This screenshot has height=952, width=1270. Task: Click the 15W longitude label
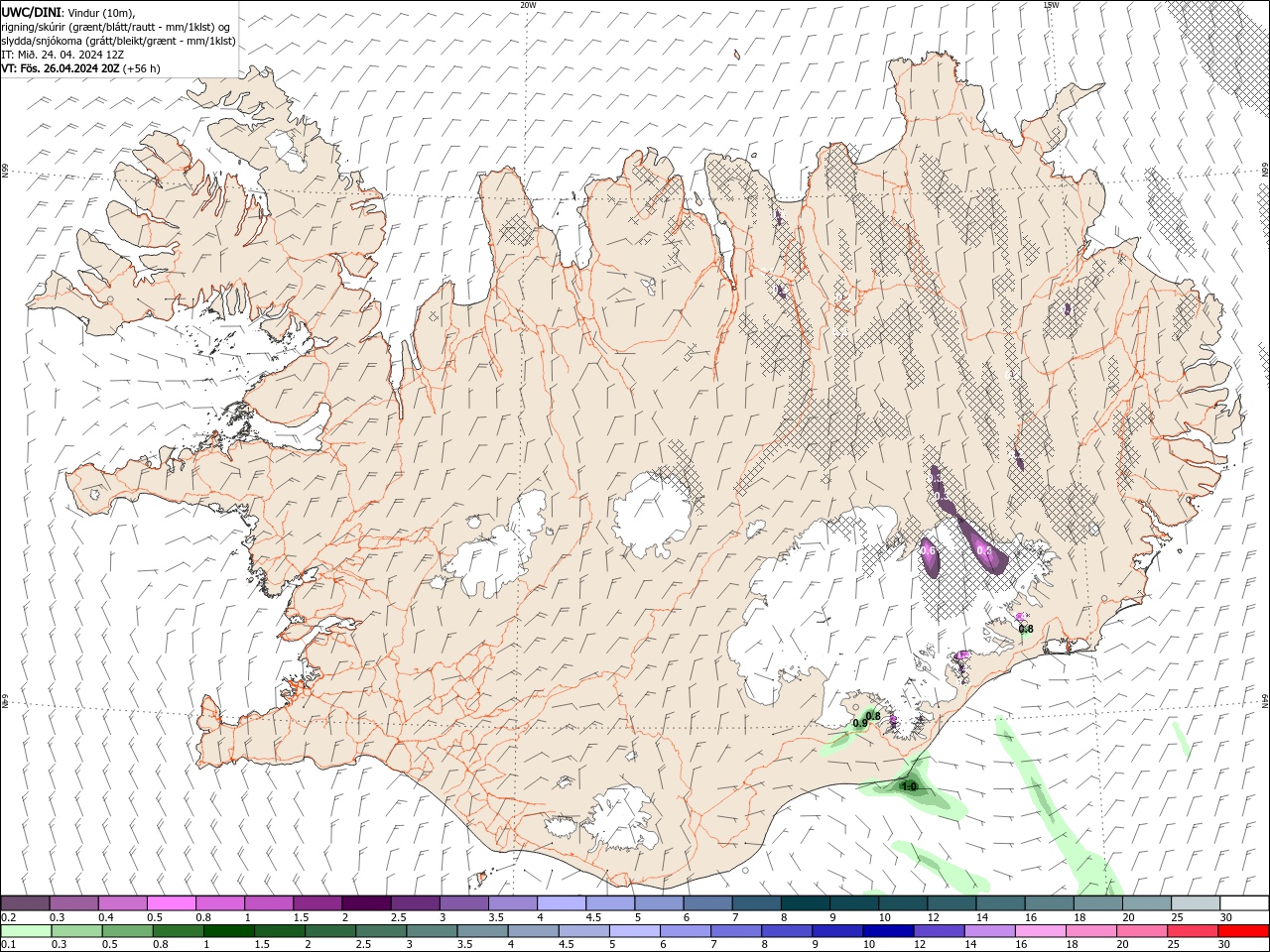click(1051, 5)
